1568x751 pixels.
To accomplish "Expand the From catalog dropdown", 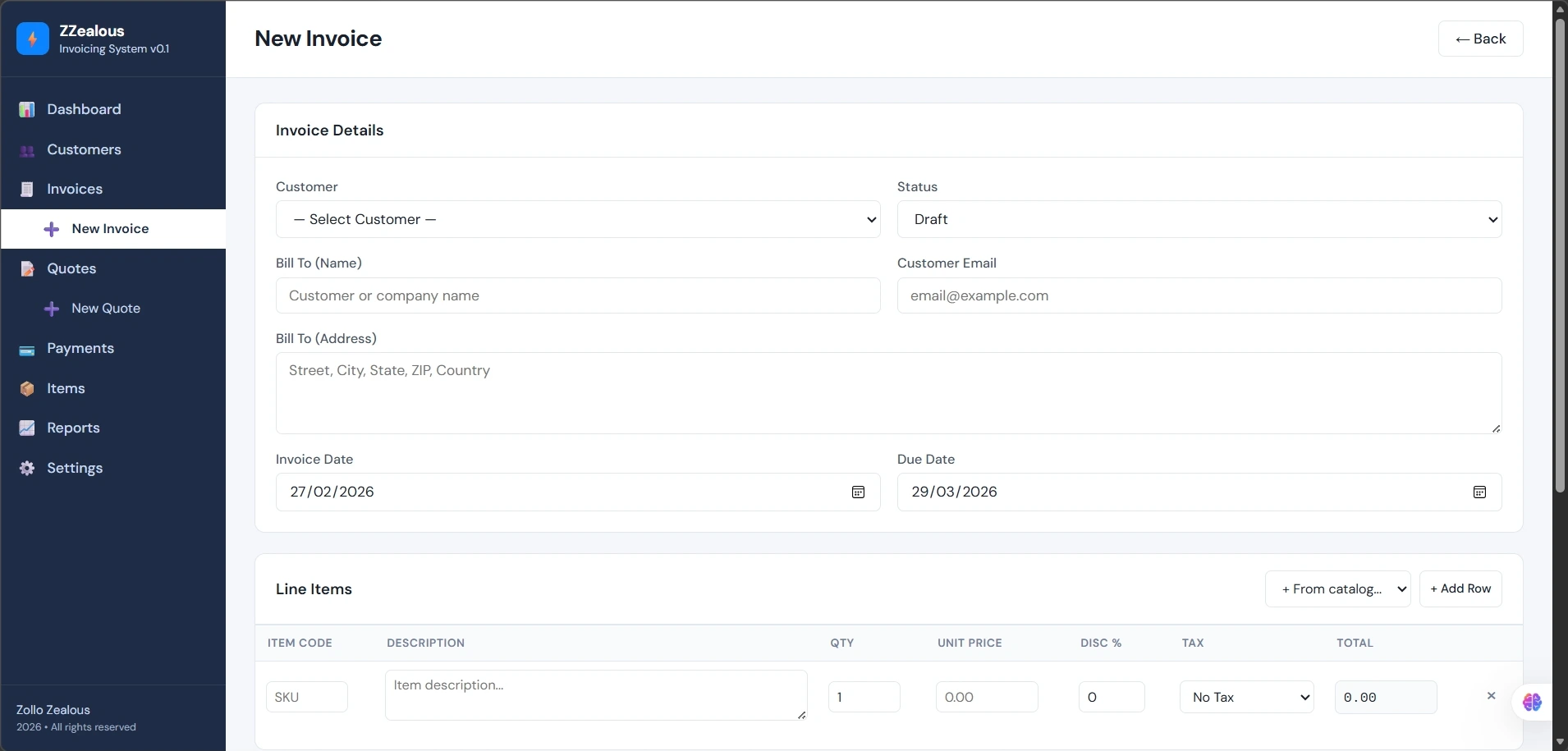I will coord(1338,589).
